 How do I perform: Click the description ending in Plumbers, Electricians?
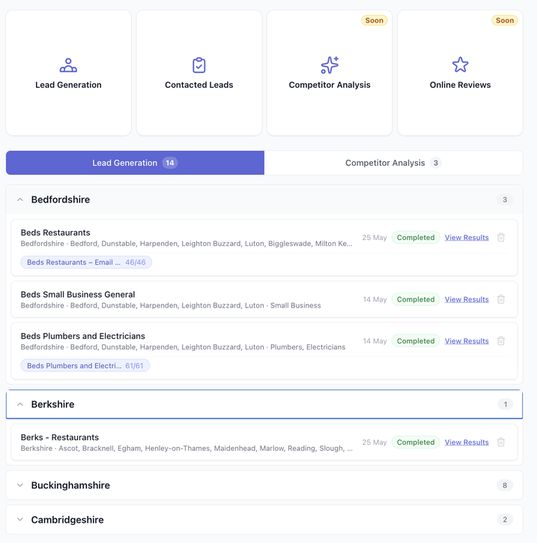[183, 347]
